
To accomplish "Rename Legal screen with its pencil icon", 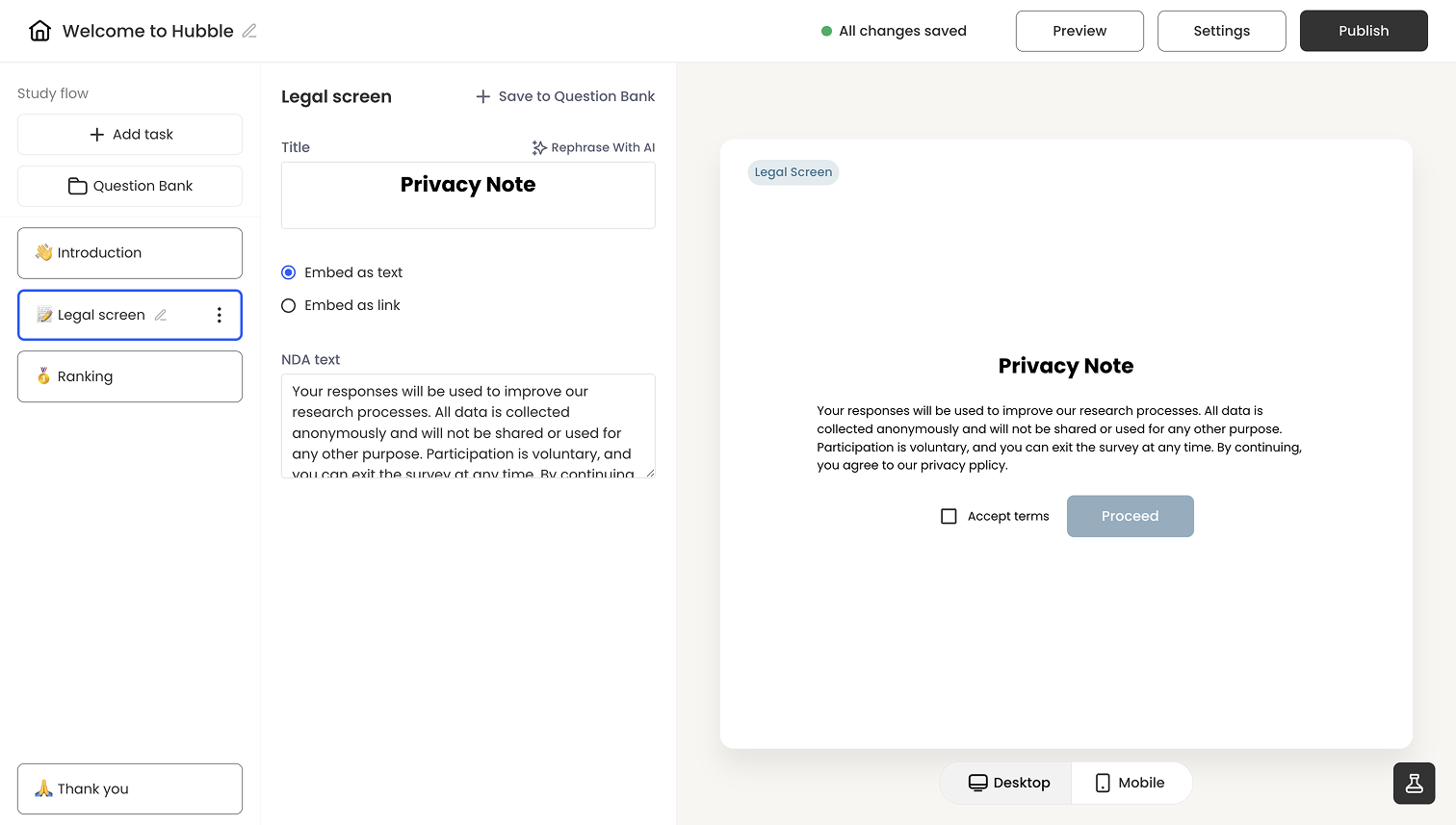I will pos(161,315).
